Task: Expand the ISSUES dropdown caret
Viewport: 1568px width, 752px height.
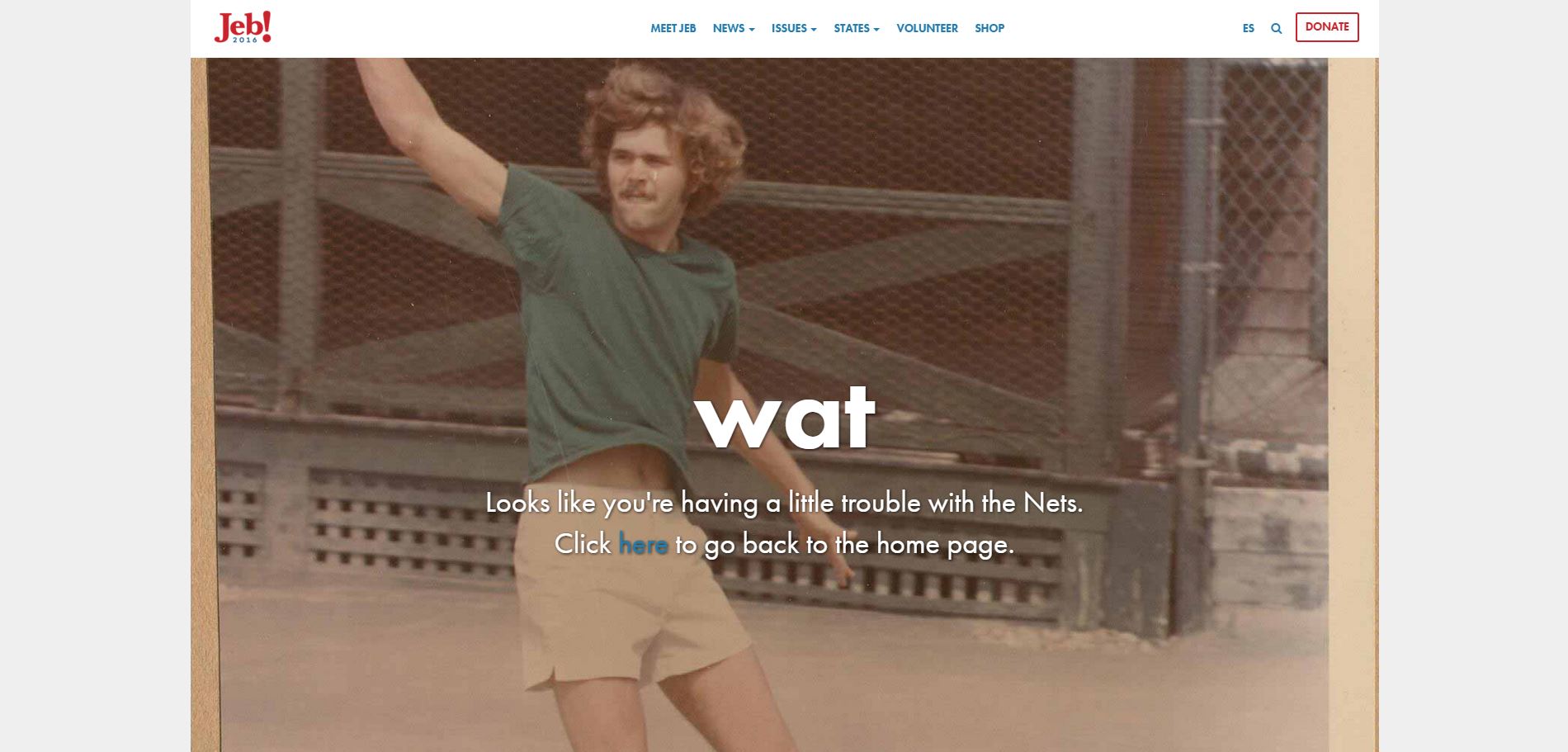Action: pos(814,29)
